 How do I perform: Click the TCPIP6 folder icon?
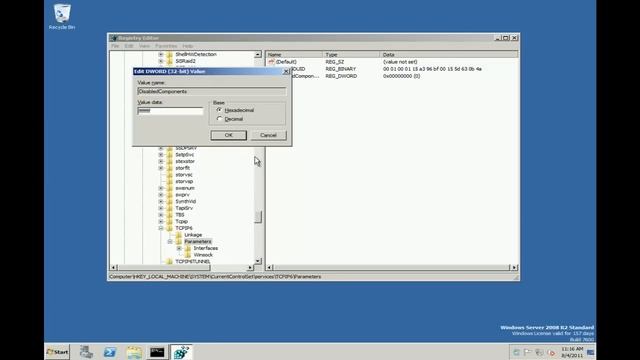[x=170, y=228]
